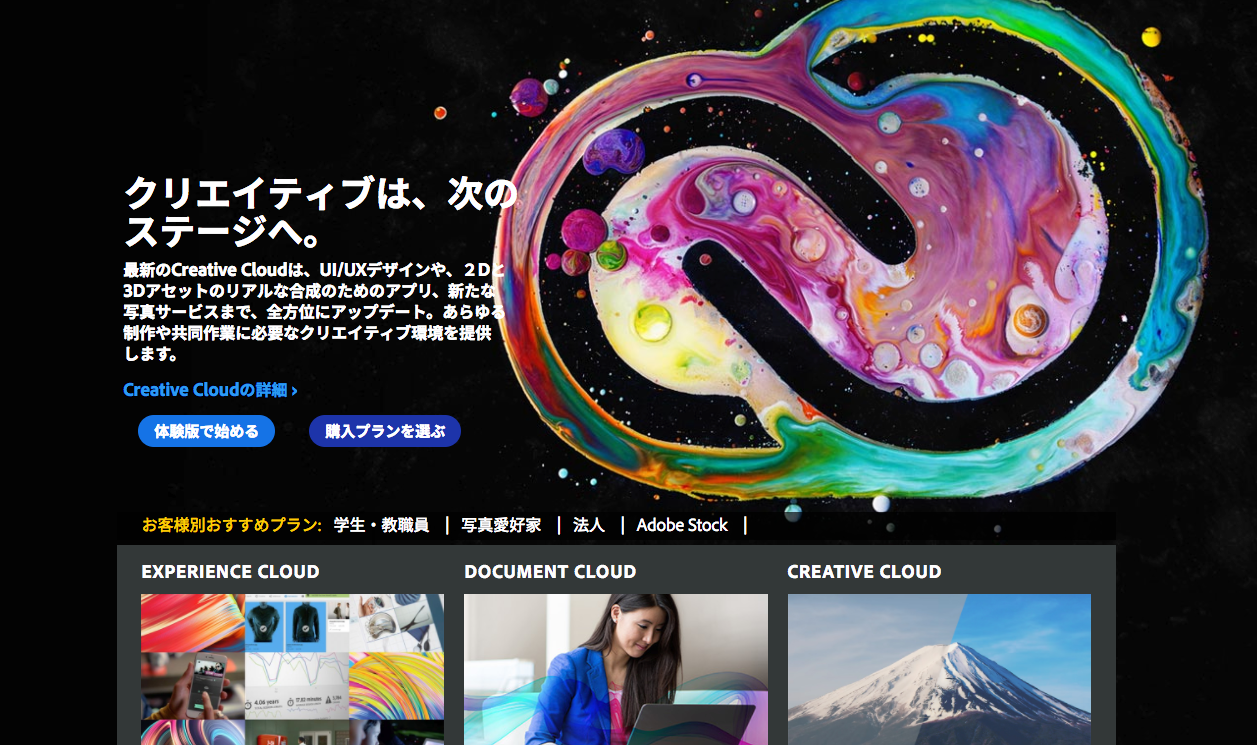
Task: Open the Creative Cloudの詳細 link
Action: 210,390
